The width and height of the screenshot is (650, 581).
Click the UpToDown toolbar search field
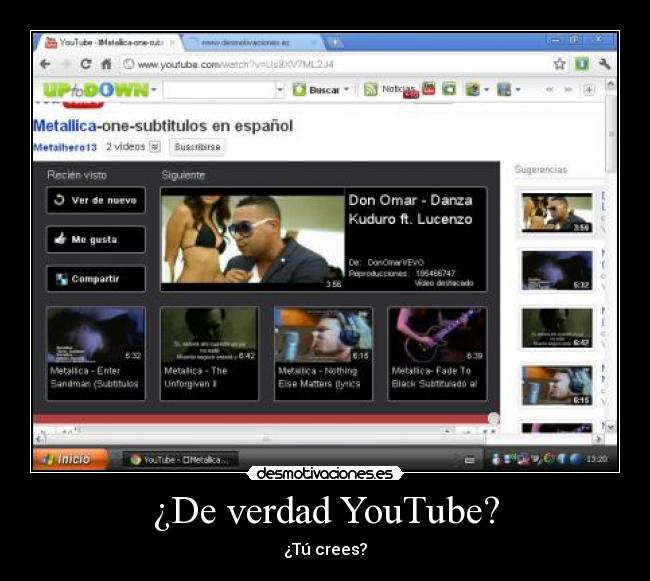[x=219, y=90]
